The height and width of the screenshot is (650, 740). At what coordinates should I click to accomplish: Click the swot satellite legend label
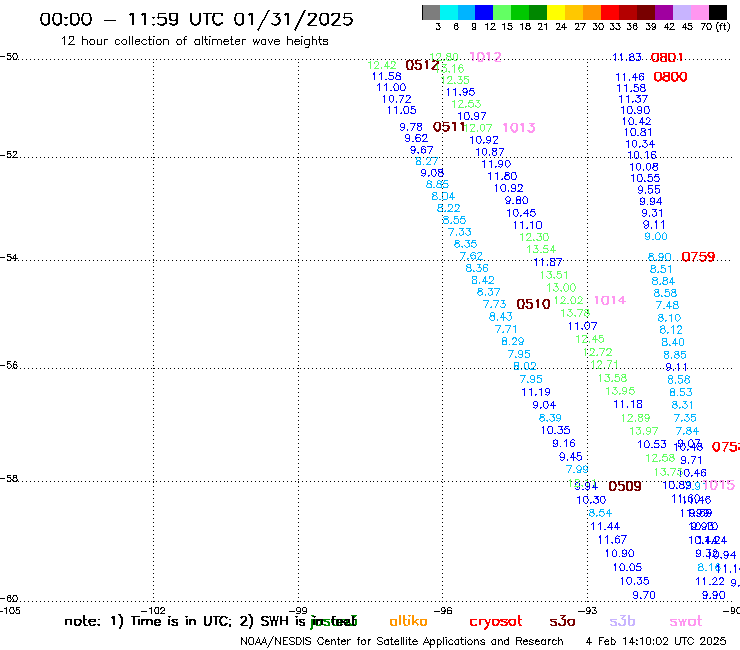[686, 621]
